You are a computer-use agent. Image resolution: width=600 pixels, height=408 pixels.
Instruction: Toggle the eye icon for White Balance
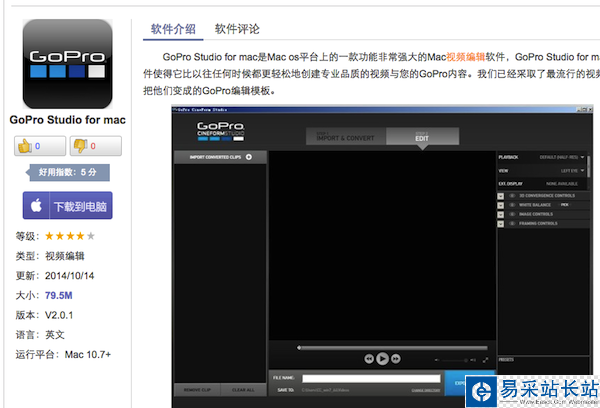point(512,205)
